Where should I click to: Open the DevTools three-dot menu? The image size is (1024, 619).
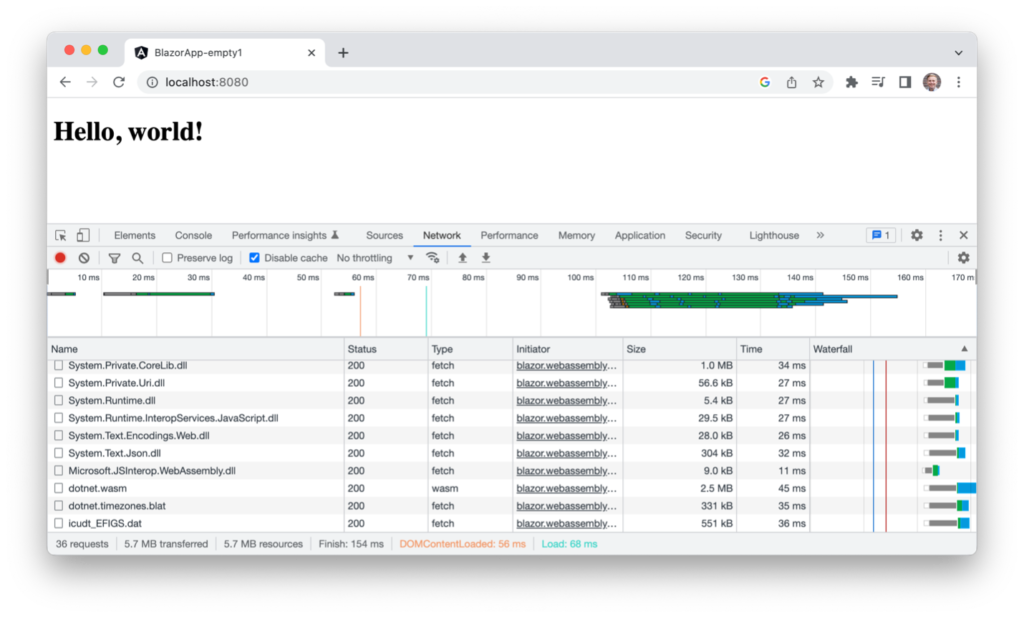(x=940, y=234)
